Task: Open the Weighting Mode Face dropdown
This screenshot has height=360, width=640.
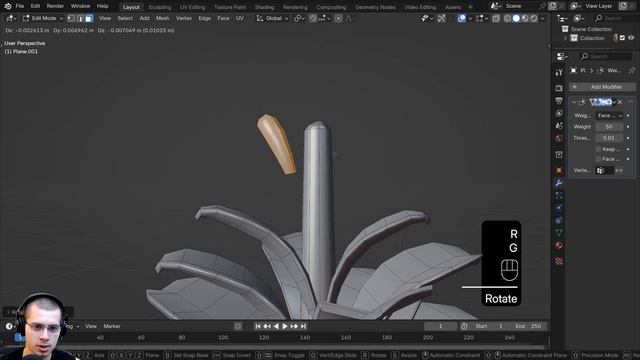Action: point(609,116)
